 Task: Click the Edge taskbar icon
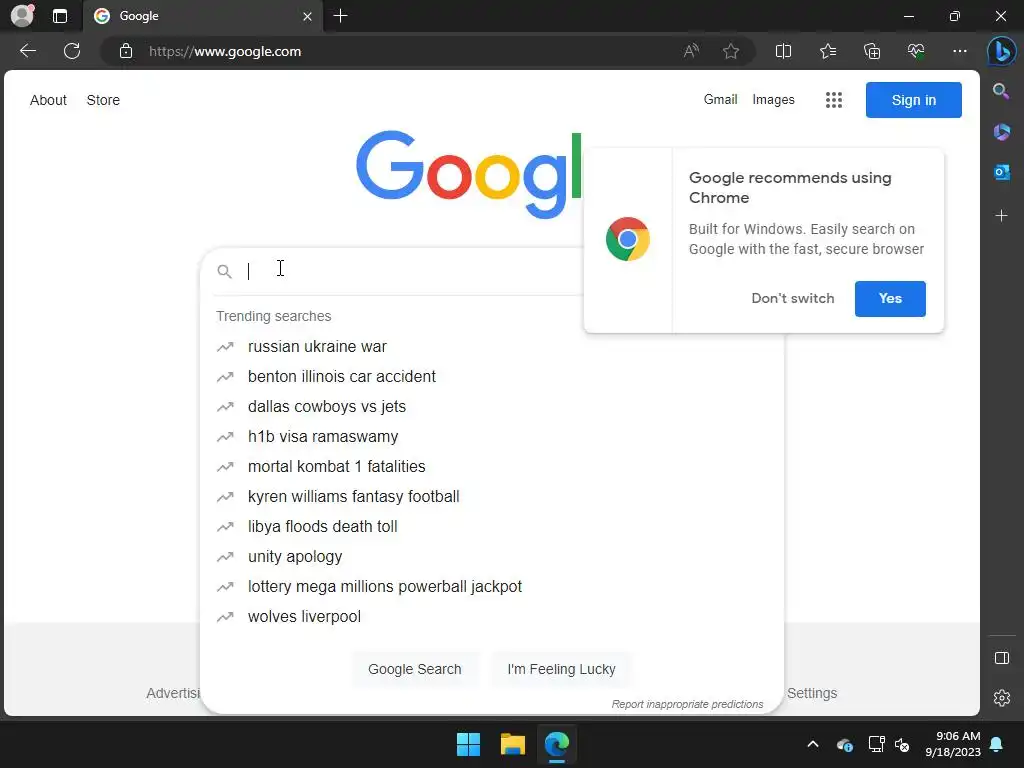point(557,744)
